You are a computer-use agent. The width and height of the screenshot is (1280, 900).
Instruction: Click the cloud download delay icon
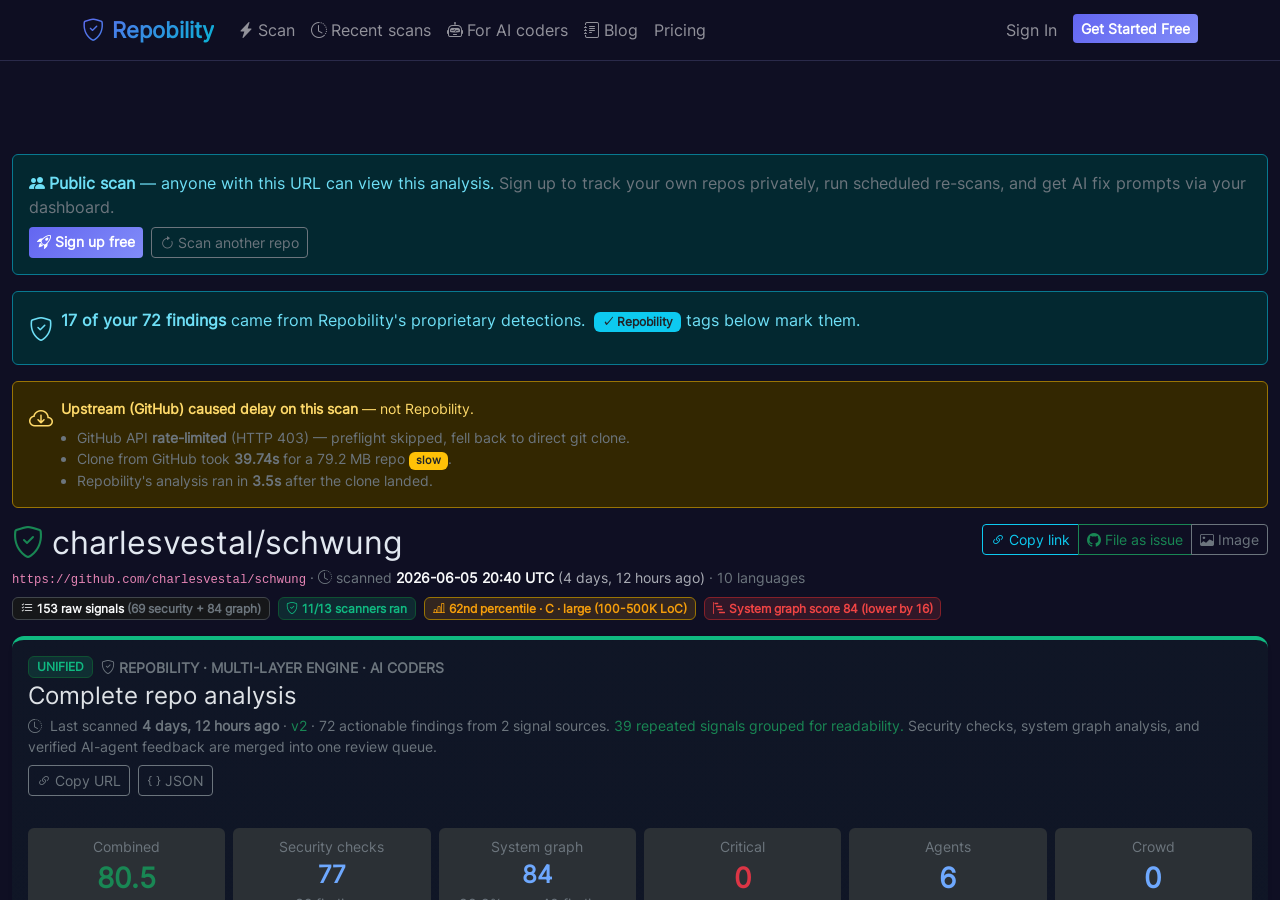41,418
